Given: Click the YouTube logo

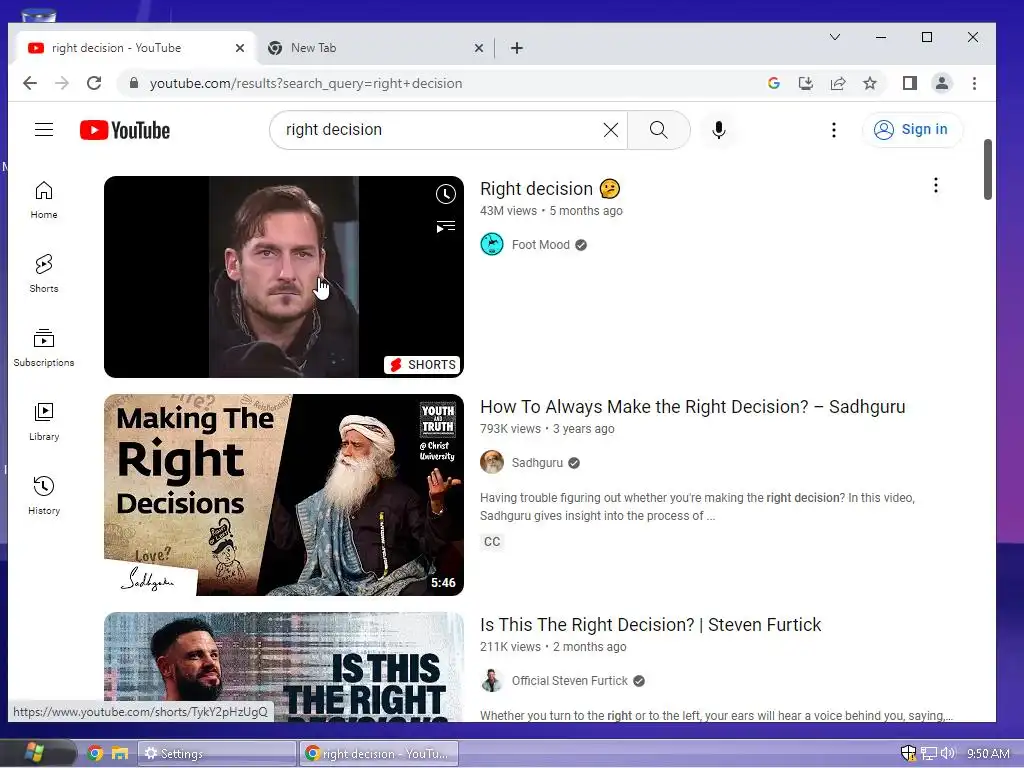Looking at the screenshot, I should click(x=125, y=130).
